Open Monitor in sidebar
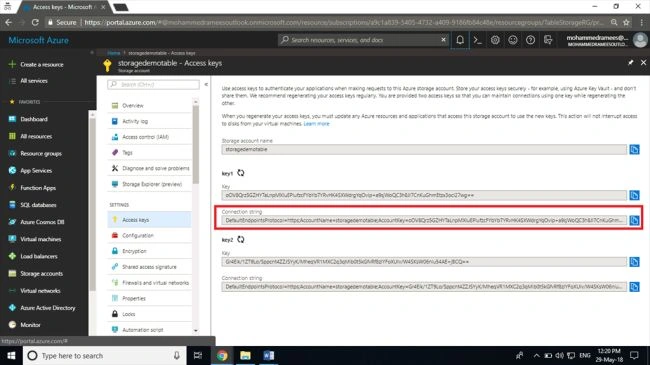 coord(30,325)
